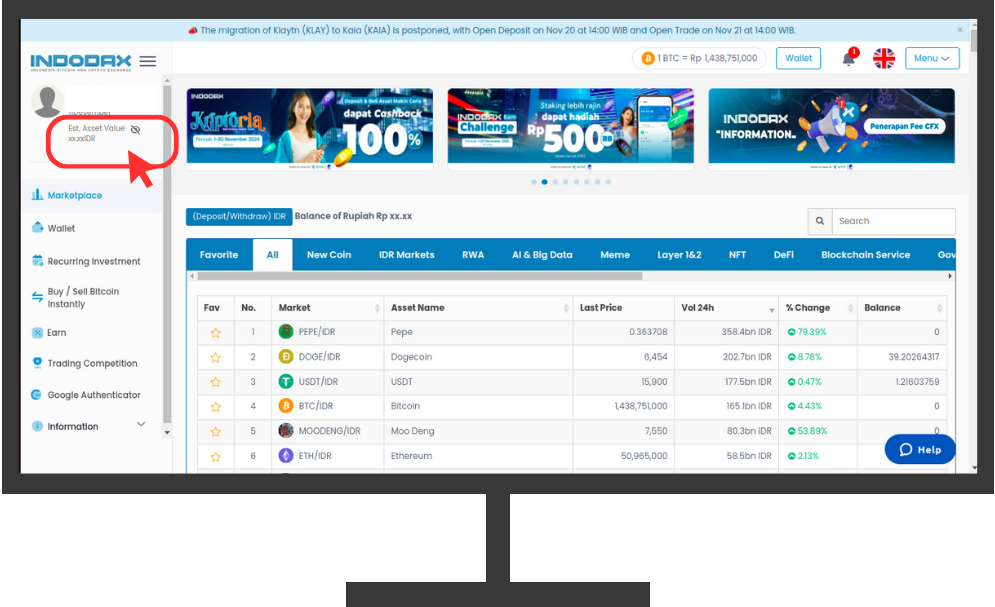Screen dimensions: 995x607
Task: Favorite the ETH/IDR market star
Action: click(216, 456)
